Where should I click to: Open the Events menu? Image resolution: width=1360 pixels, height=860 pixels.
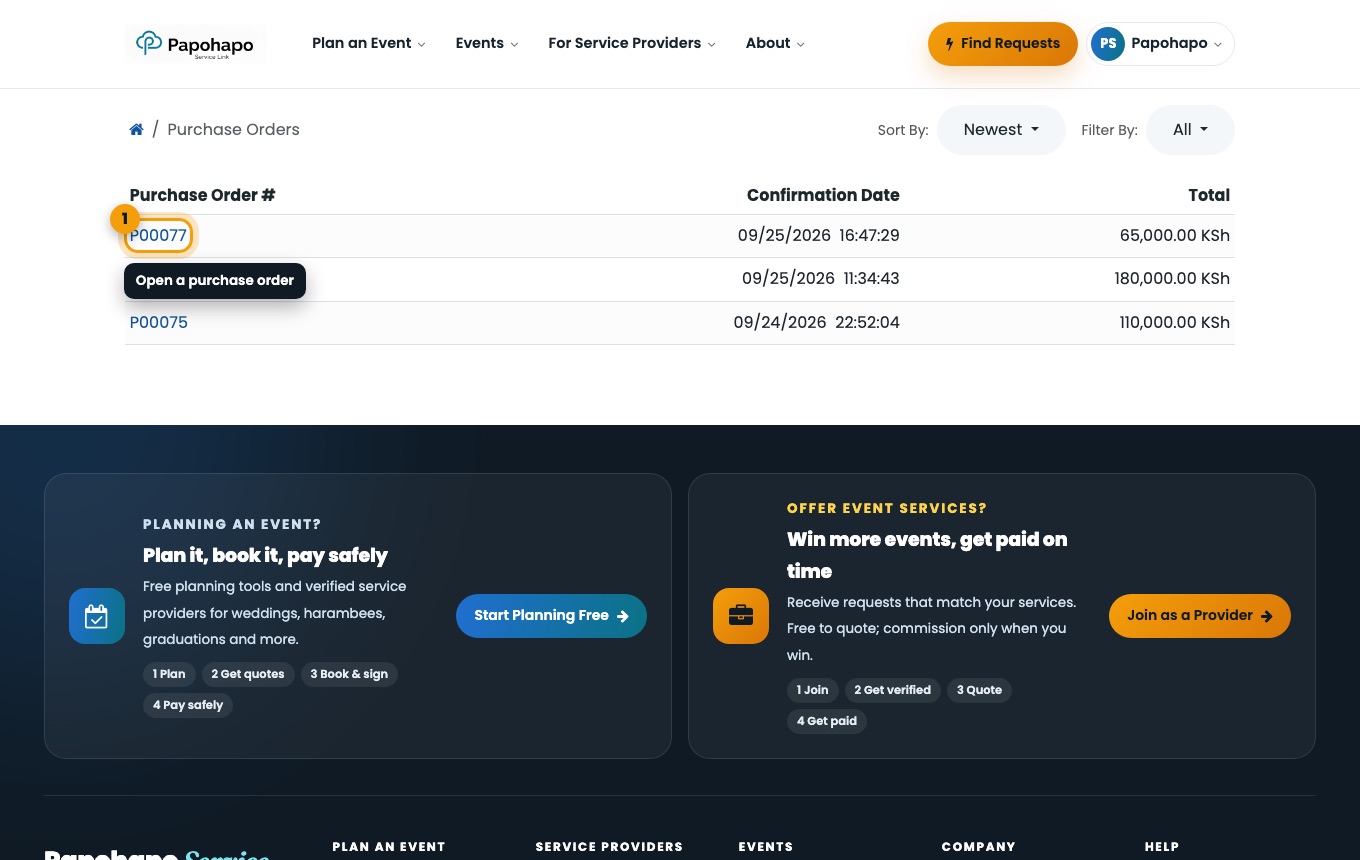(x=487, y=43)
